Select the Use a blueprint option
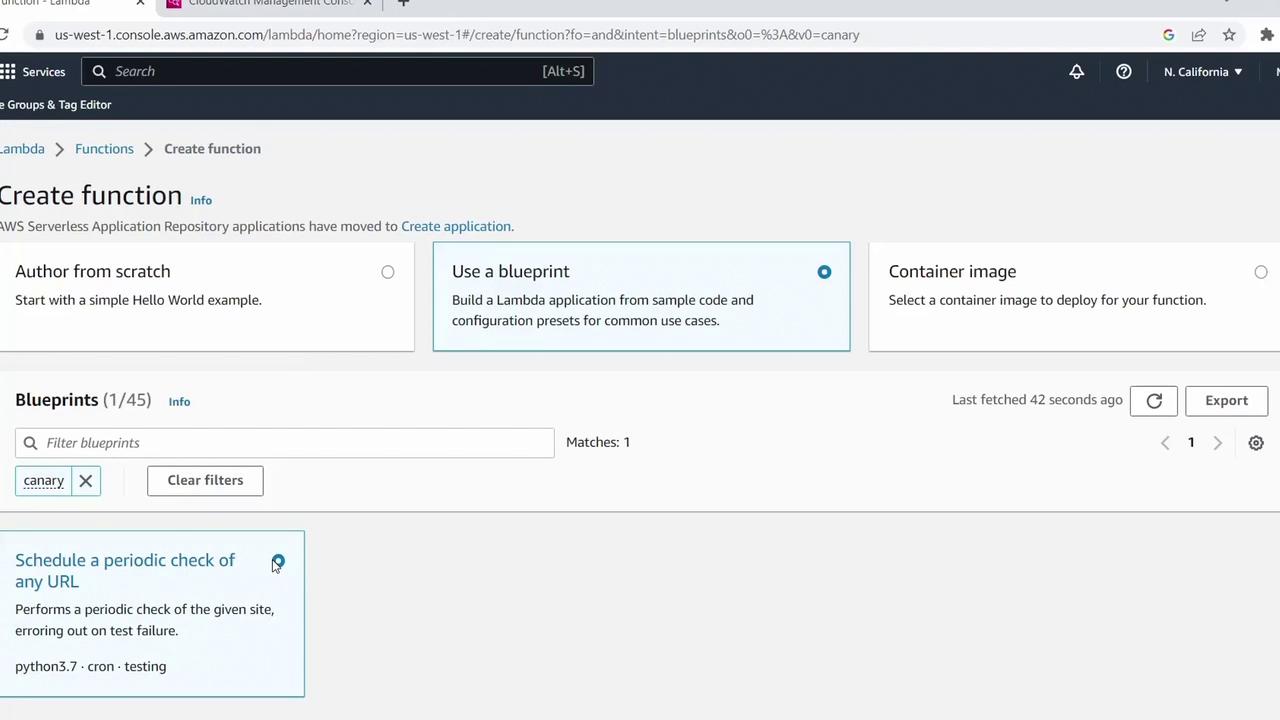The image size is (1280, 720). 824,272
